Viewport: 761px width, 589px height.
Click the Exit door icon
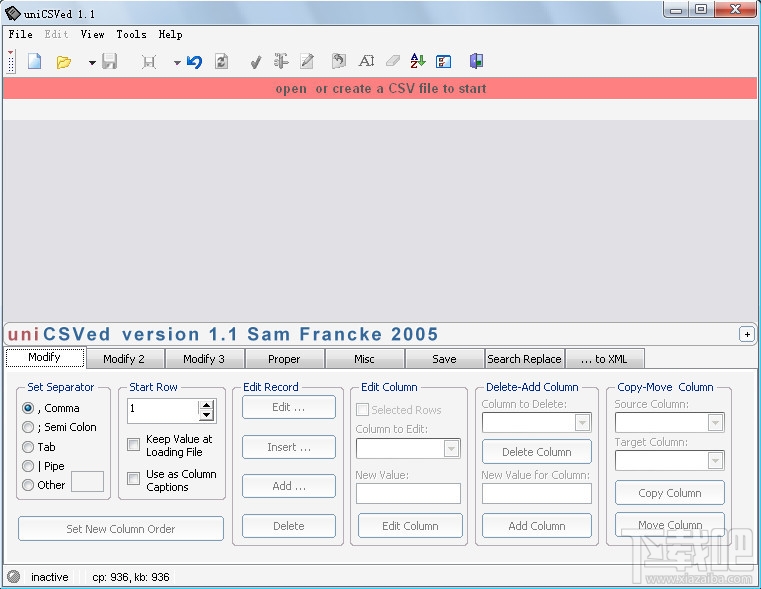477,61
